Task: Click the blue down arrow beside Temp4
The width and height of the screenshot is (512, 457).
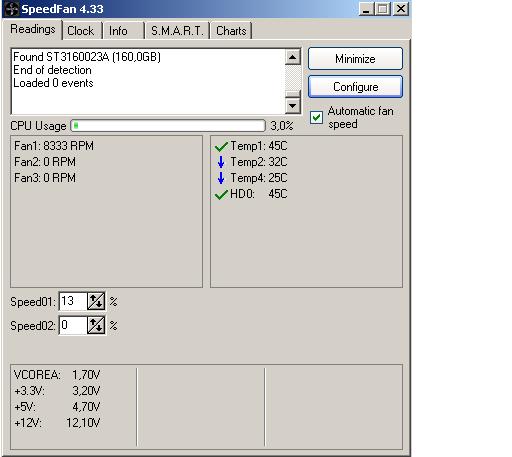Action: 221,178
